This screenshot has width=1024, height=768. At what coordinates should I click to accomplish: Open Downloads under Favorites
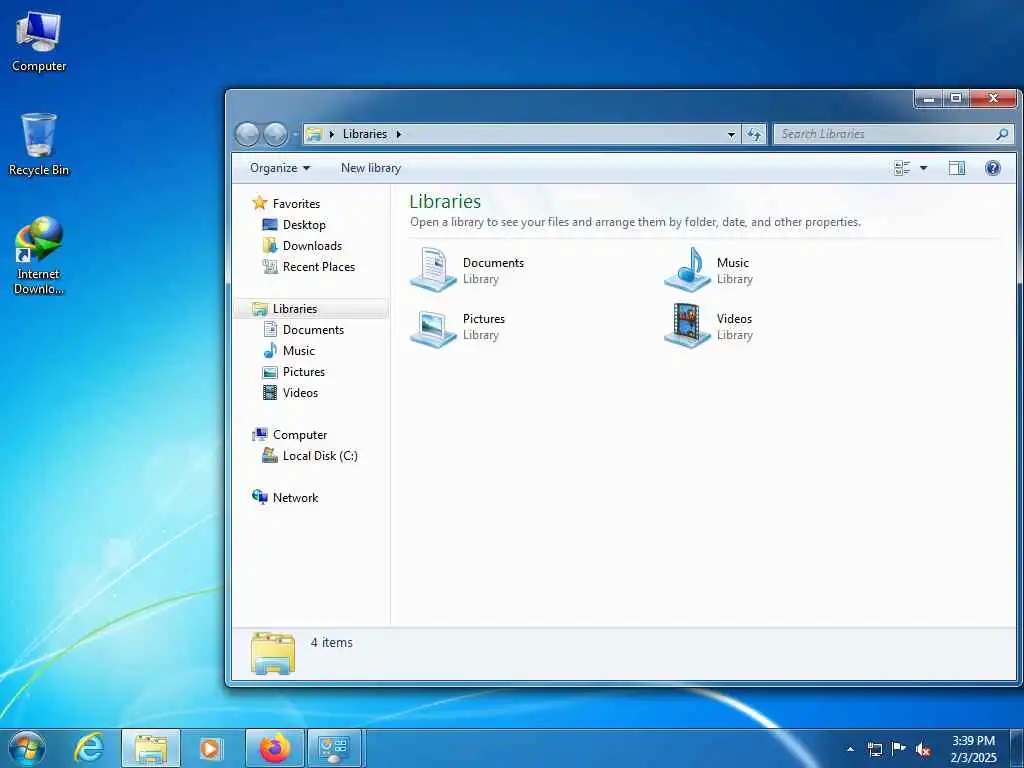312,246
